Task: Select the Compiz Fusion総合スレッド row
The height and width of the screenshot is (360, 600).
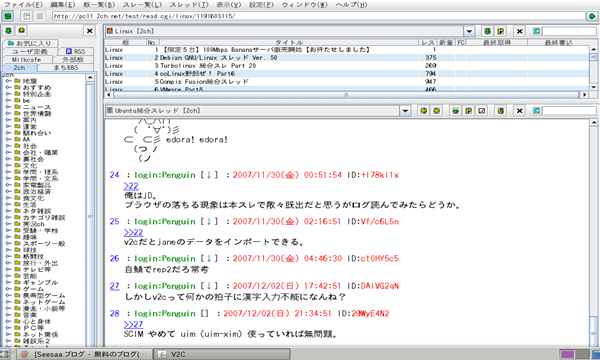Action: [347, 81]
